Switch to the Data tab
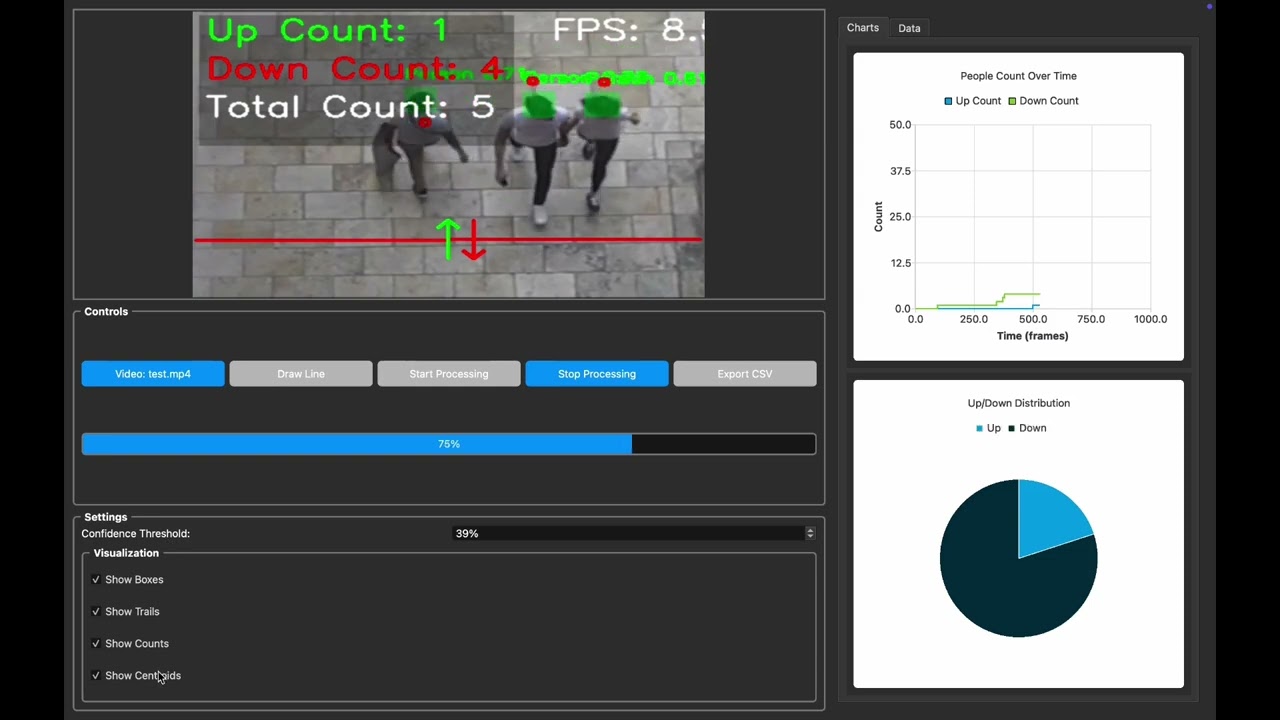The width and height of the screenshot is (1280, 720). pos(909,28)
